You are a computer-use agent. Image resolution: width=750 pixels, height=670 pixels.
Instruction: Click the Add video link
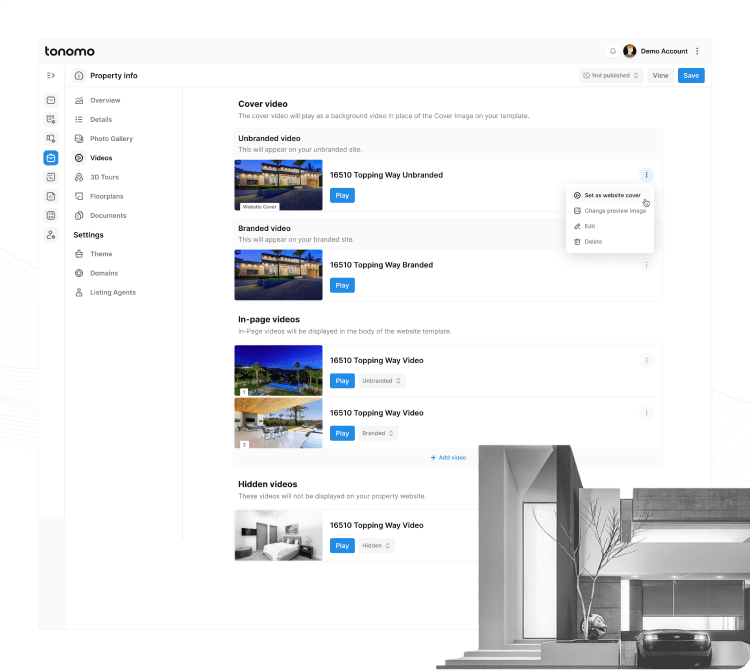pos(448,457)
